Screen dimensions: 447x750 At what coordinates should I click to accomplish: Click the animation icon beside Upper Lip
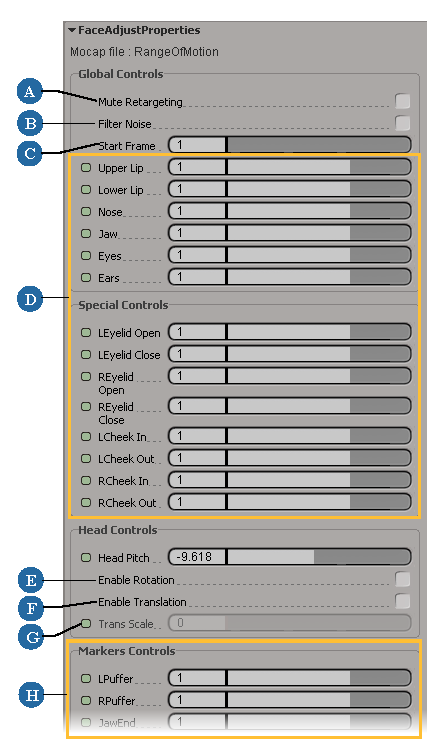pyautogui.click(x=86, y=168)
